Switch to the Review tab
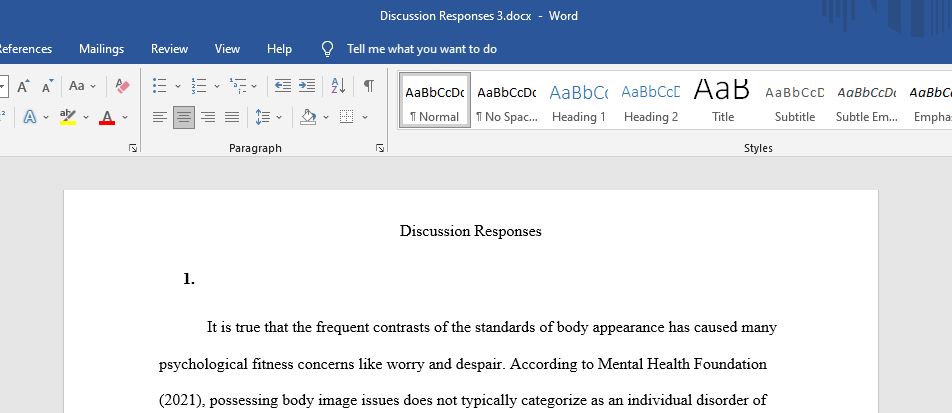This screenshot has width=952, height=413. click(169, 49)
